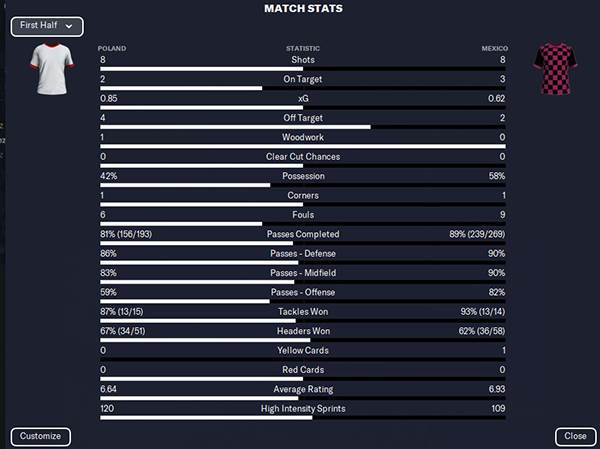Click the Tackles Won stat label
This screenshot has height=449, width=600.
[303, 312]
